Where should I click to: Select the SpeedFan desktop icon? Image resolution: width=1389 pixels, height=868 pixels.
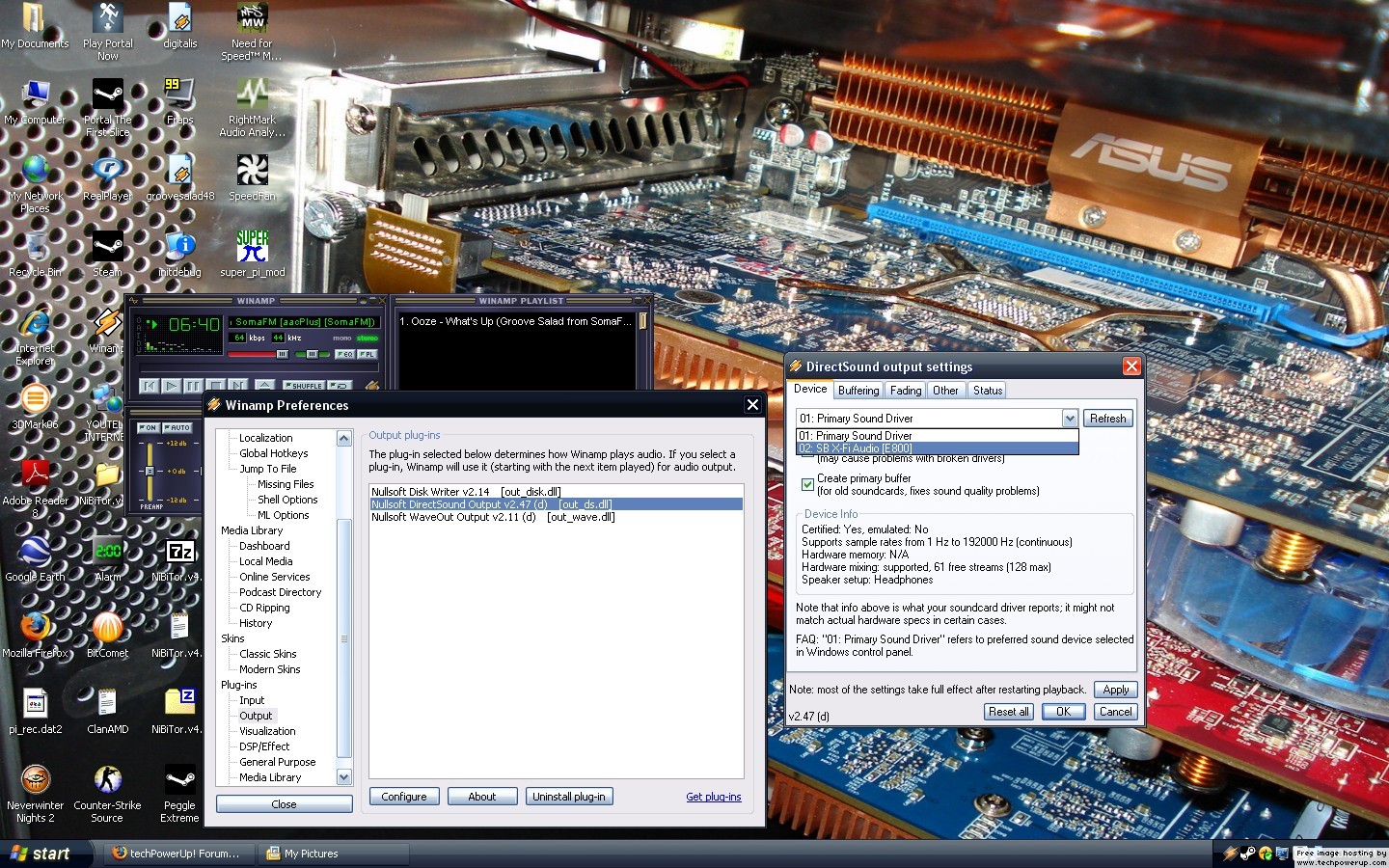(252, 177)
